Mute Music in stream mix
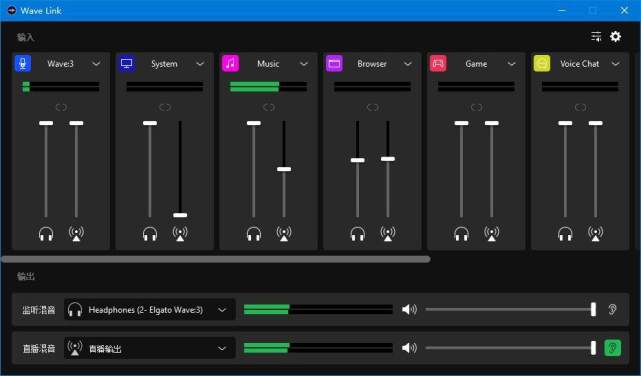The height and width of the screenshot is (376, 641). [x=284, y=234]
